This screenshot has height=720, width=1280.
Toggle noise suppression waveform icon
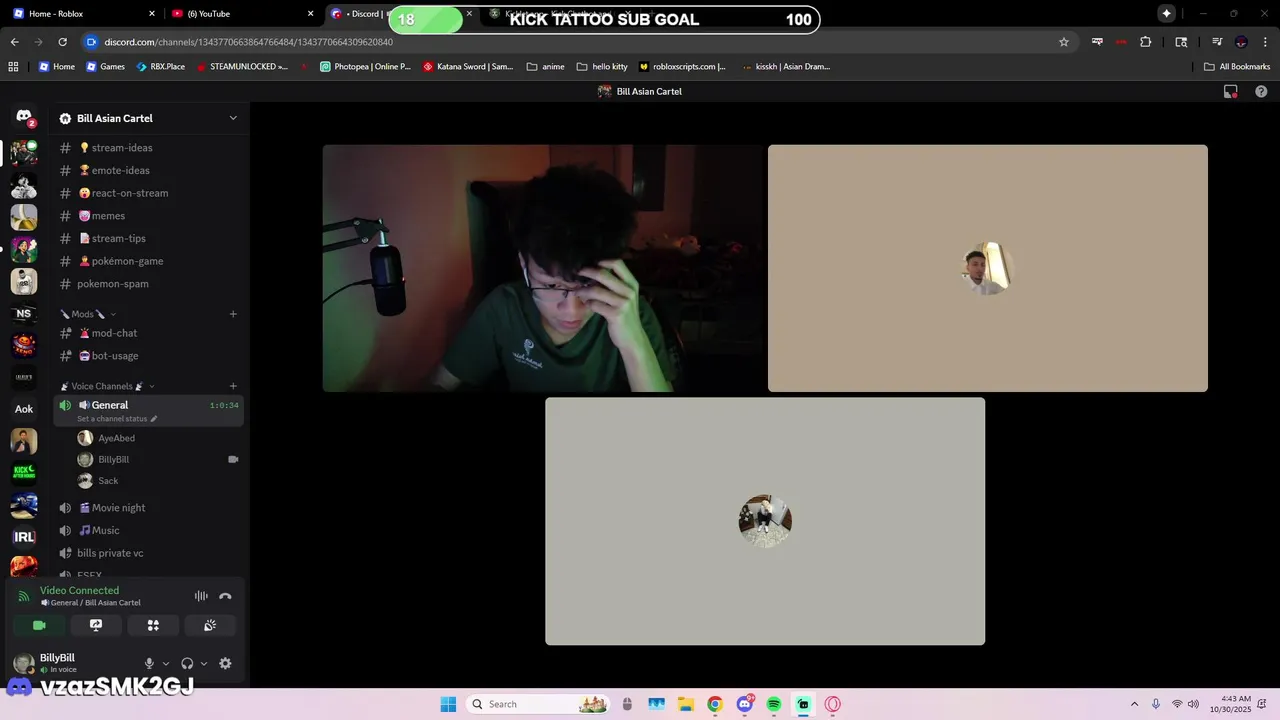coord(201,596)
